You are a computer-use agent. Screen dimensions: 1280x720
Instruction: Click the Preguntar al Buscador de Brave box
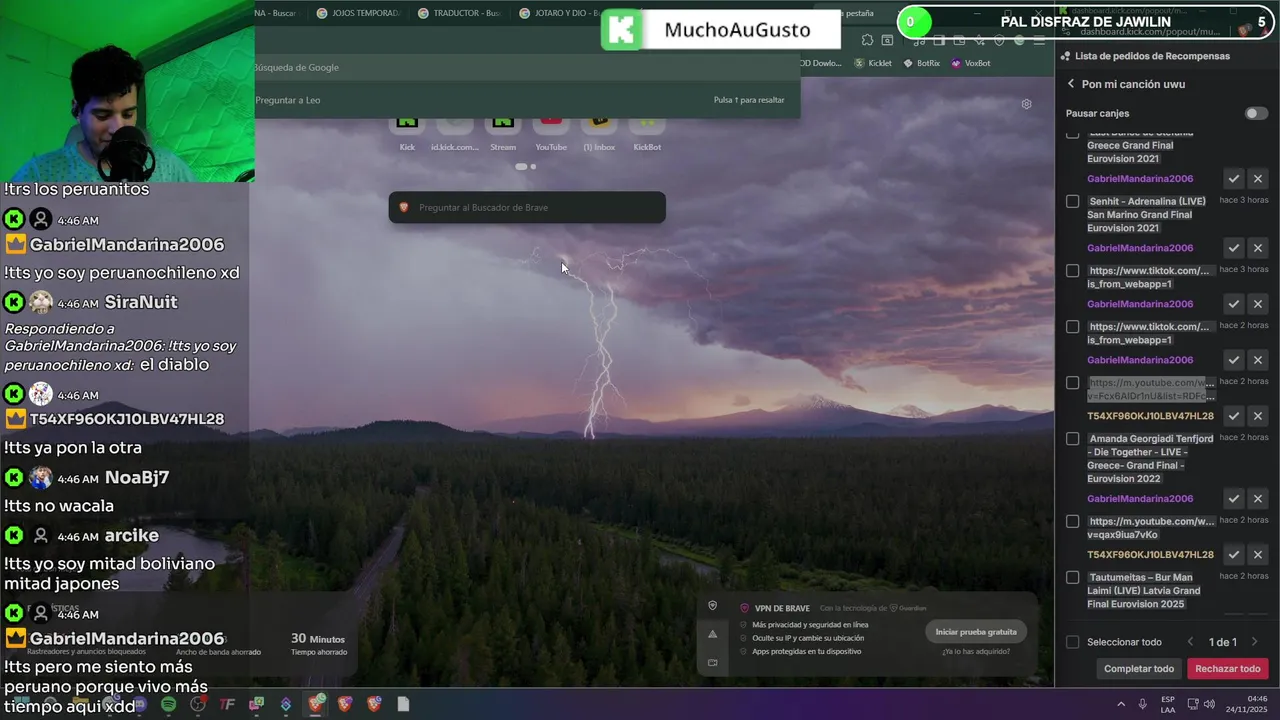tap(527, 207)
